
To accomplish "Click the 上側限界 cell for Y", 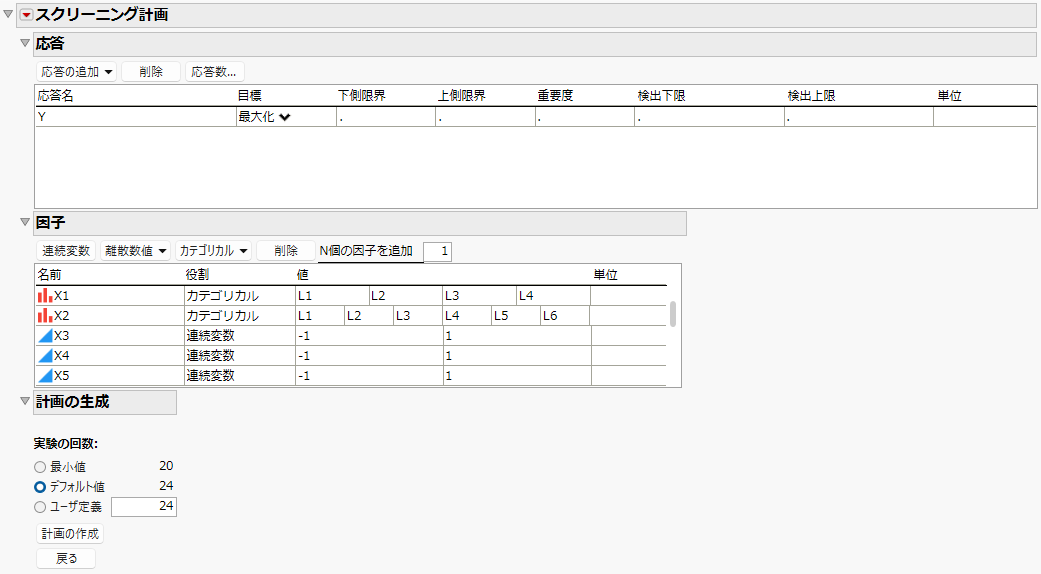I will [x=485, y=117].
